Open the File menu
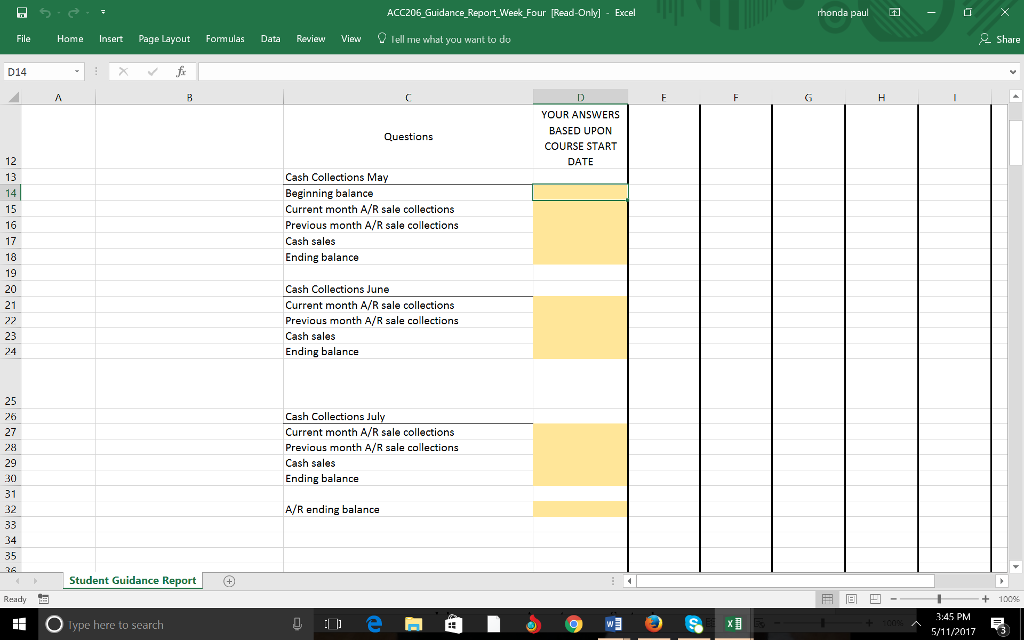Screen dimensions: 1024x640 click(23, 39)
